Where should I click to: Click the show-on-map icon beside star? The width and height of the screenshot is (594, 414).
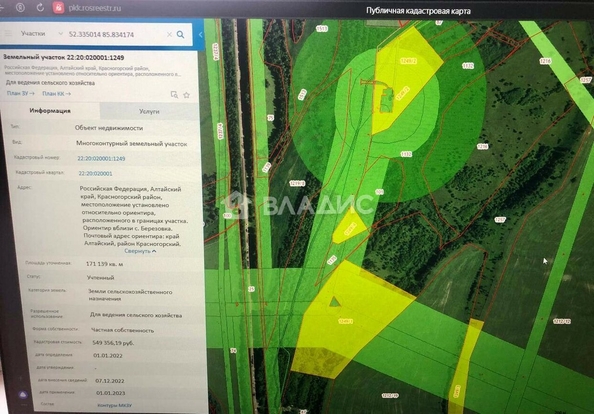point(174,94)
